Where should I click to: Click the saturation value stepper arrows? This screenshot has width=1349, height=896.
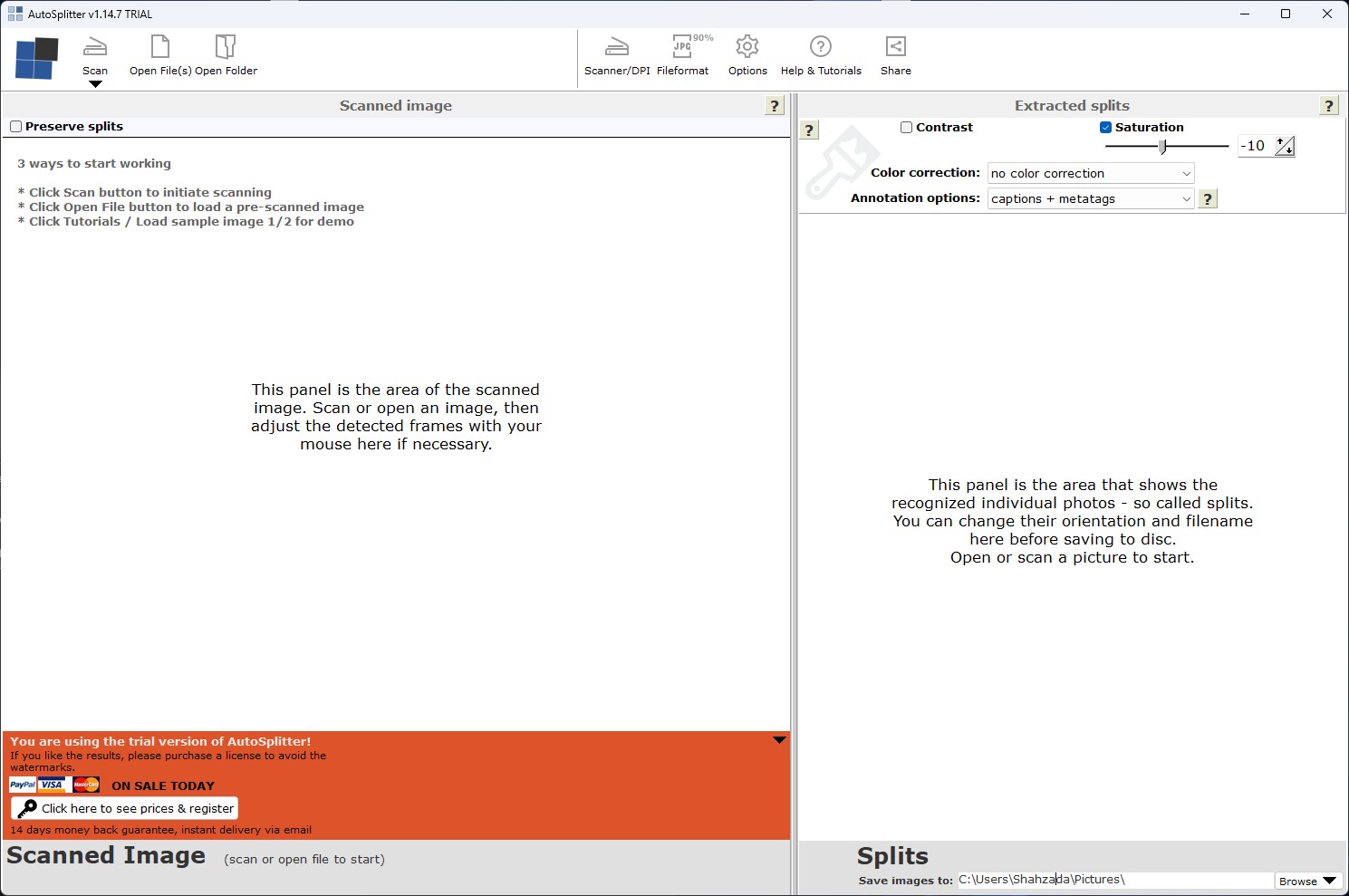pos(1285,146)
